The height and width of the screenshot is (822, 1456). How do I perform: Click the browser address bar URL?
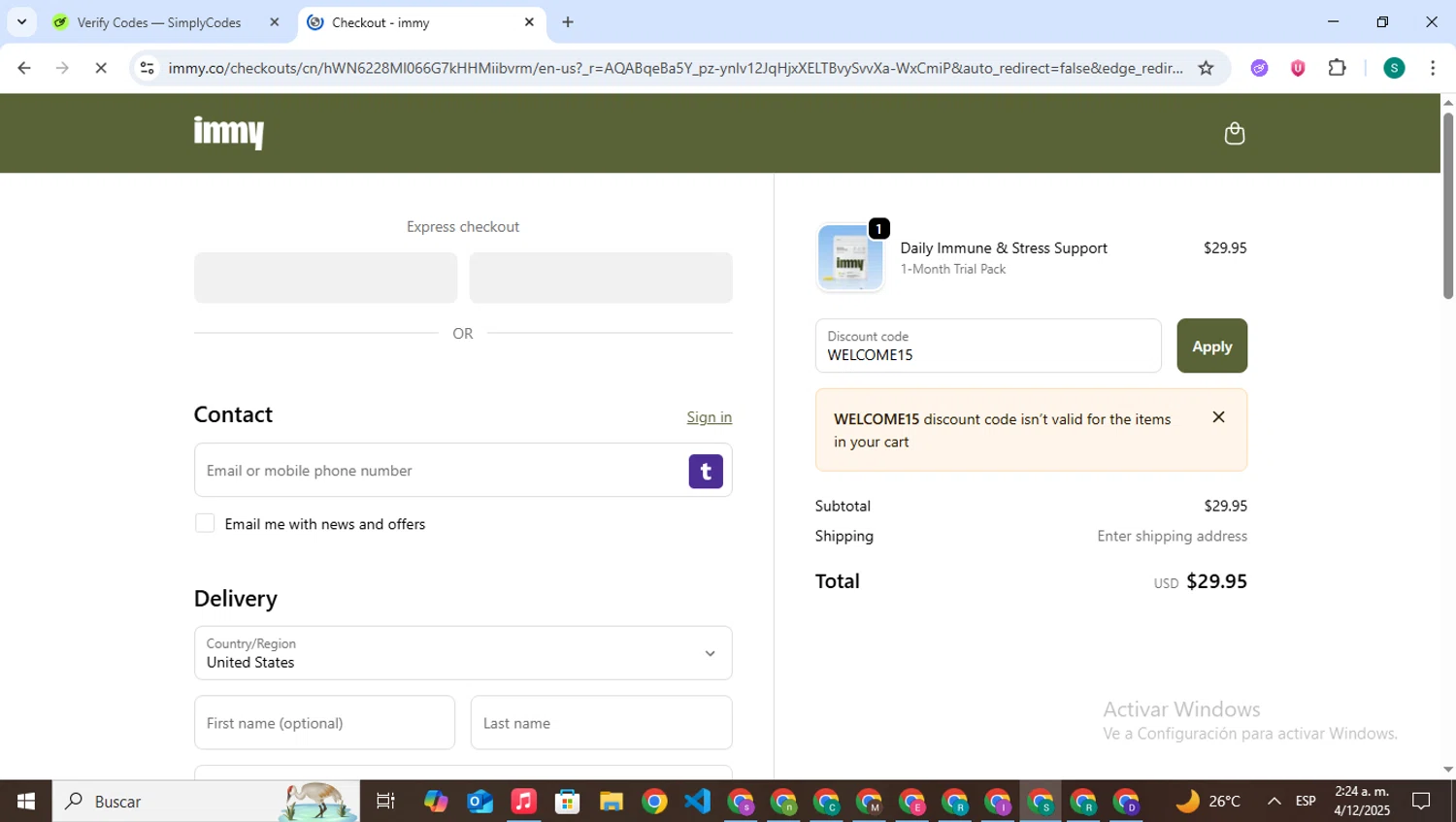(675, 68)
